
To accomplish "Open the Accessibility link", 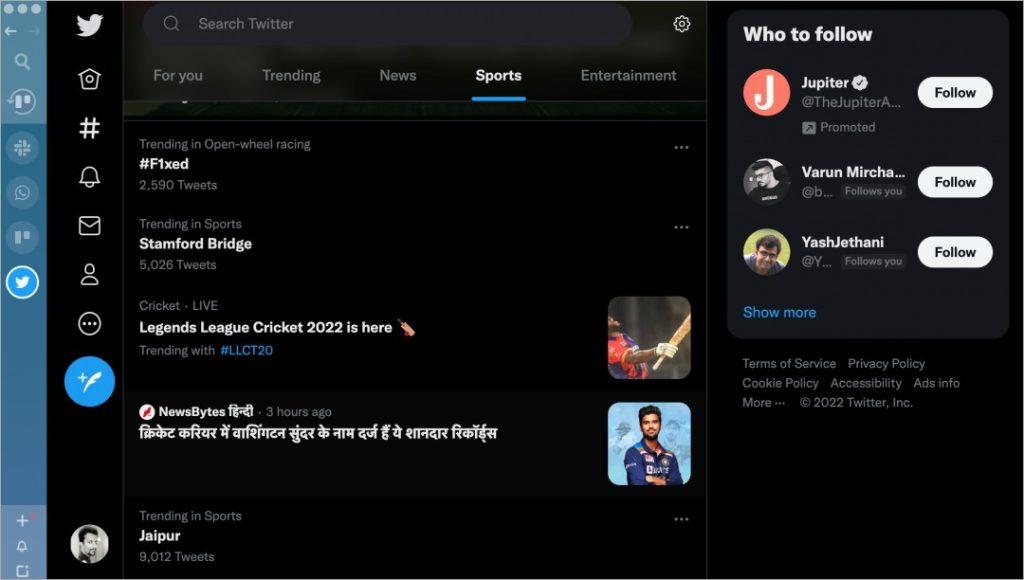I will [x=866, y=383].
